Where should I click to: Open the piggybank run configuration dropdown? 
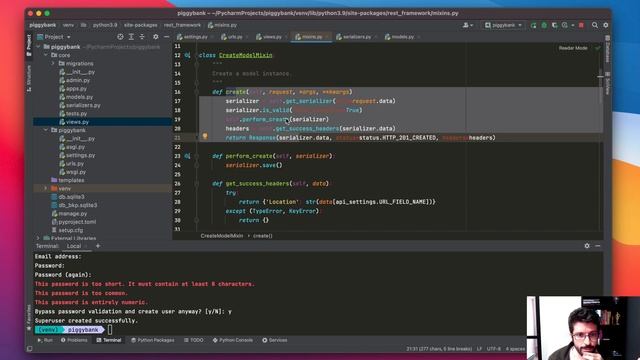pos(503,25)
